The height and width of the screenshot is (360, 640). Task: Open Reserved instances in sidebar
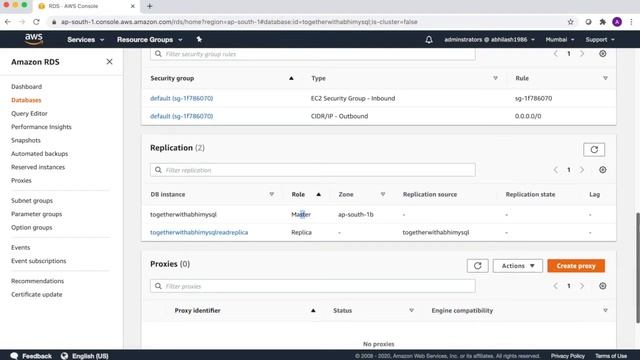(38, 167)
